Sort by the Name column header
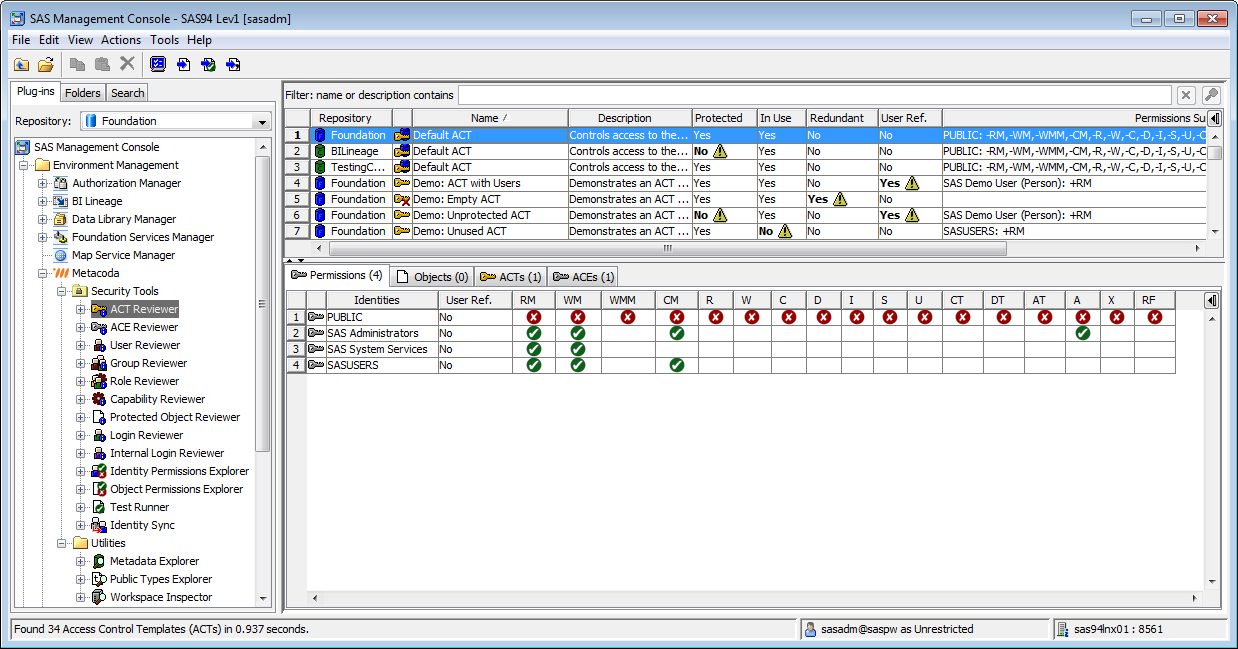1238x649 pixels. [490, 118]
